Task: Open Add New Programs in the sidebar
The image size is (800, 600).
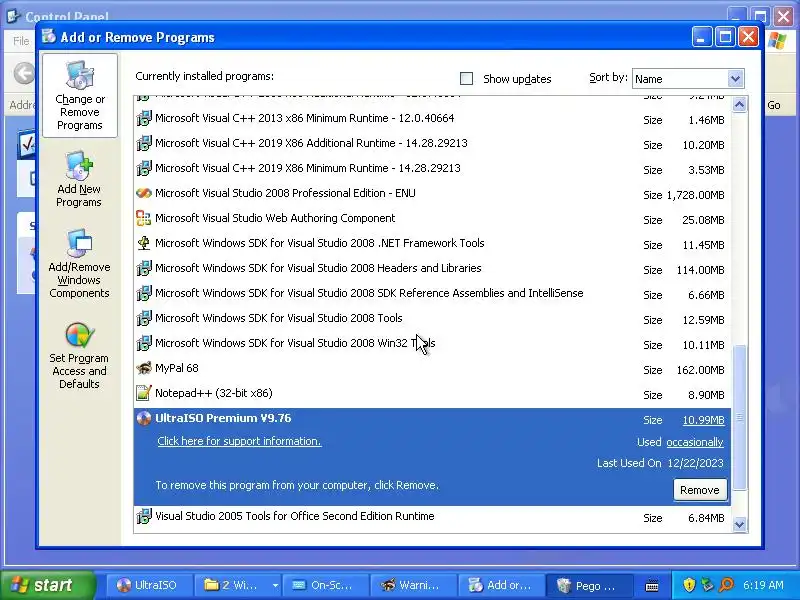Action: pos(79,181)
